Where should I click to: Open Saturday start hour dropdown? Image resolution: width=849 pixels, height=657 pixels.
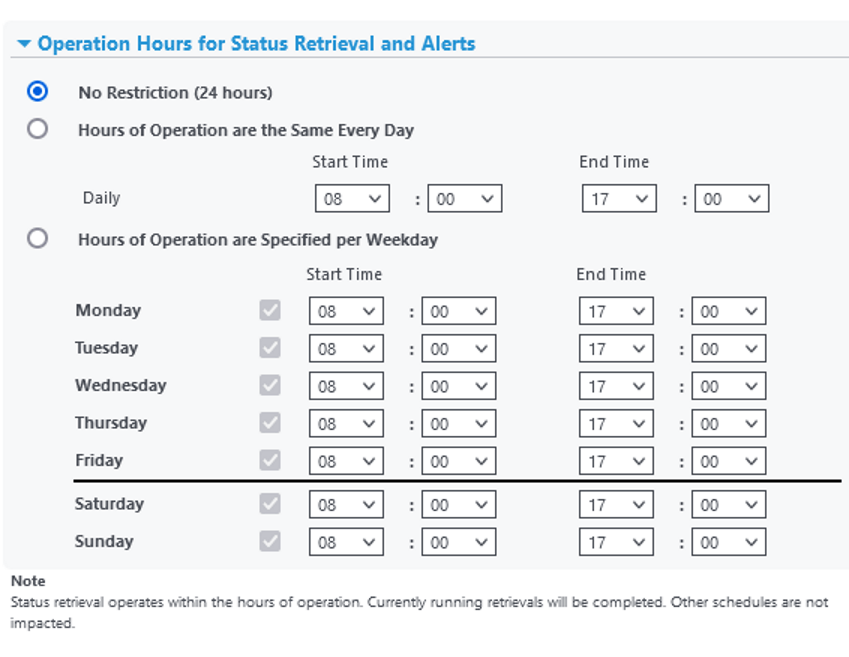tap(346, 504)
